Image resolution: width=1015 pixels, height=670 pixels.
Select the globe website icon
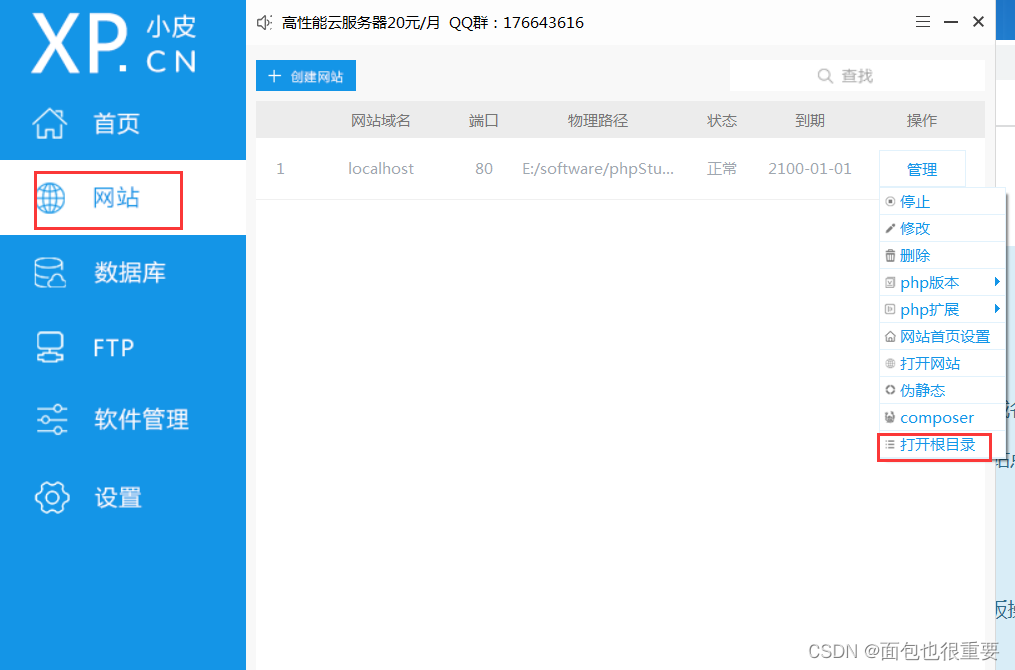pyautogui.click(x=50, y=198)
